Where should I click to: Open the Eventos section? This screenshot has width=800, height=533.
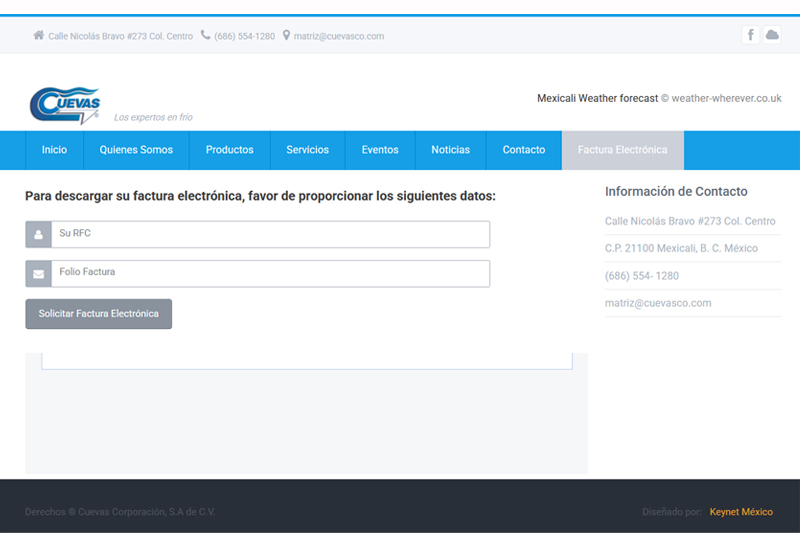[380, 150]
